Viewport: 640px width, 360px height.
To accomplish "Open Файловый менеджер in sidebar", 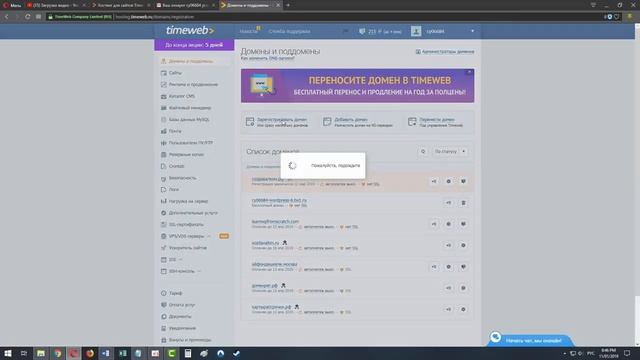I will [190, 108].
